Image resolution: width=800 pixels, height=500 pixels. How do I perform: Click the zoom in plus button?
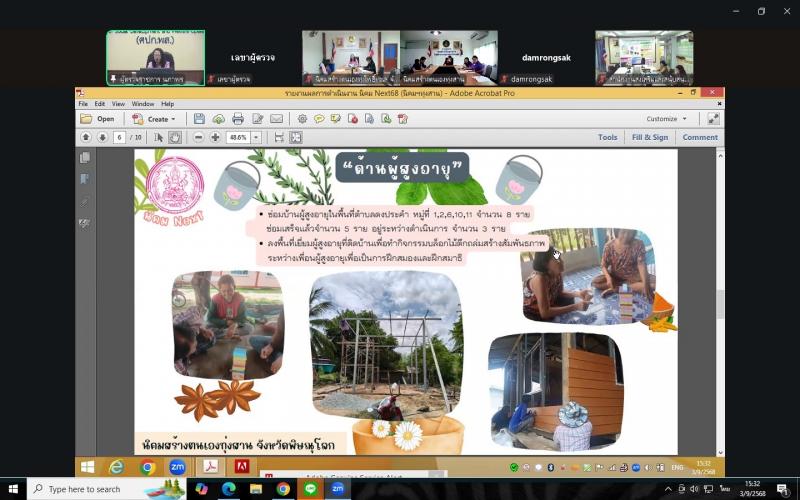click(215, 137)
